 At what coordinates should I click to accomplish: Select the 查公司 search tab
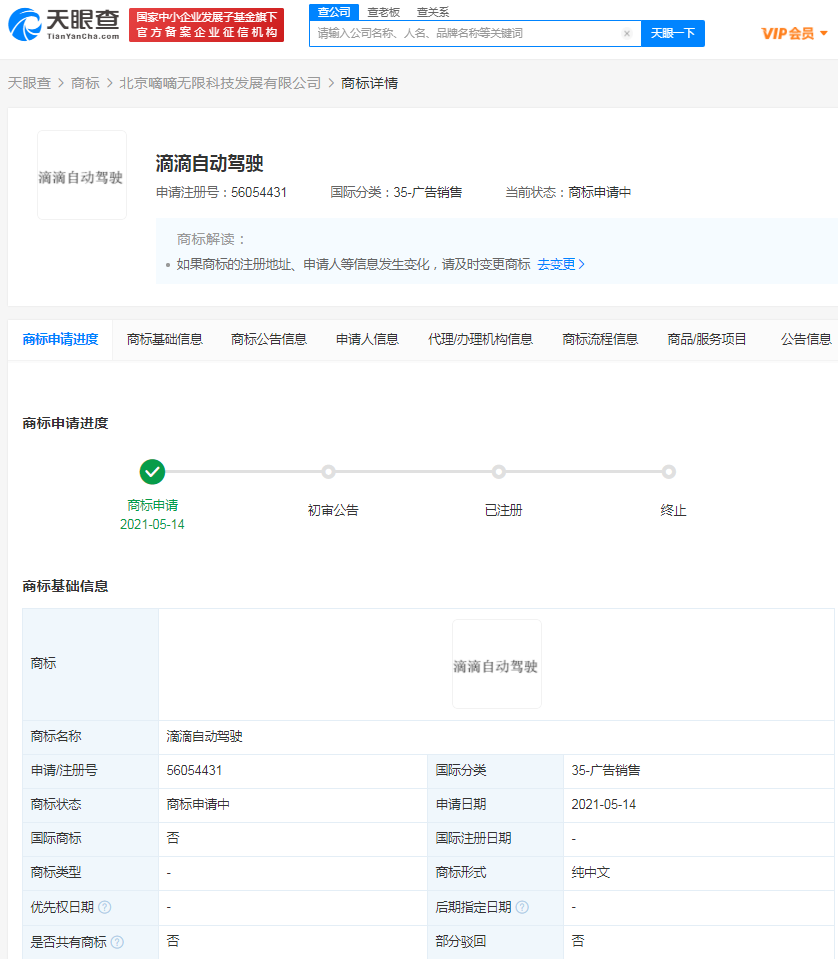coord(333,13)
